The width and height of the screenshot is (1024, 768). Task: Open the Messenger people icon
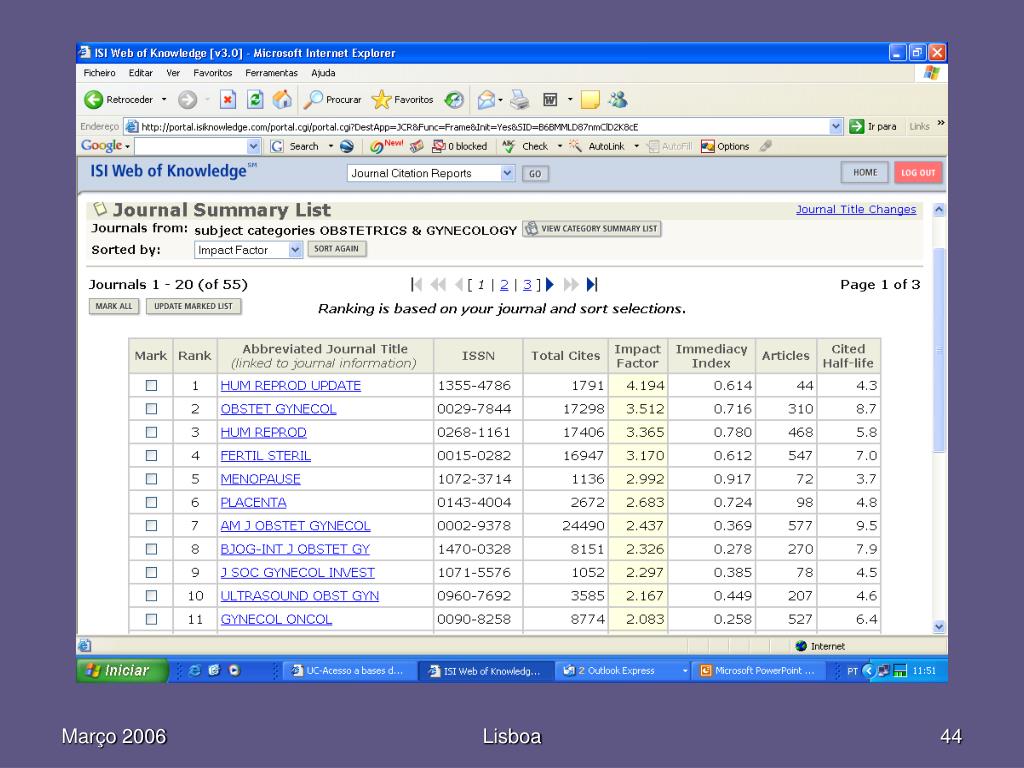618,99
